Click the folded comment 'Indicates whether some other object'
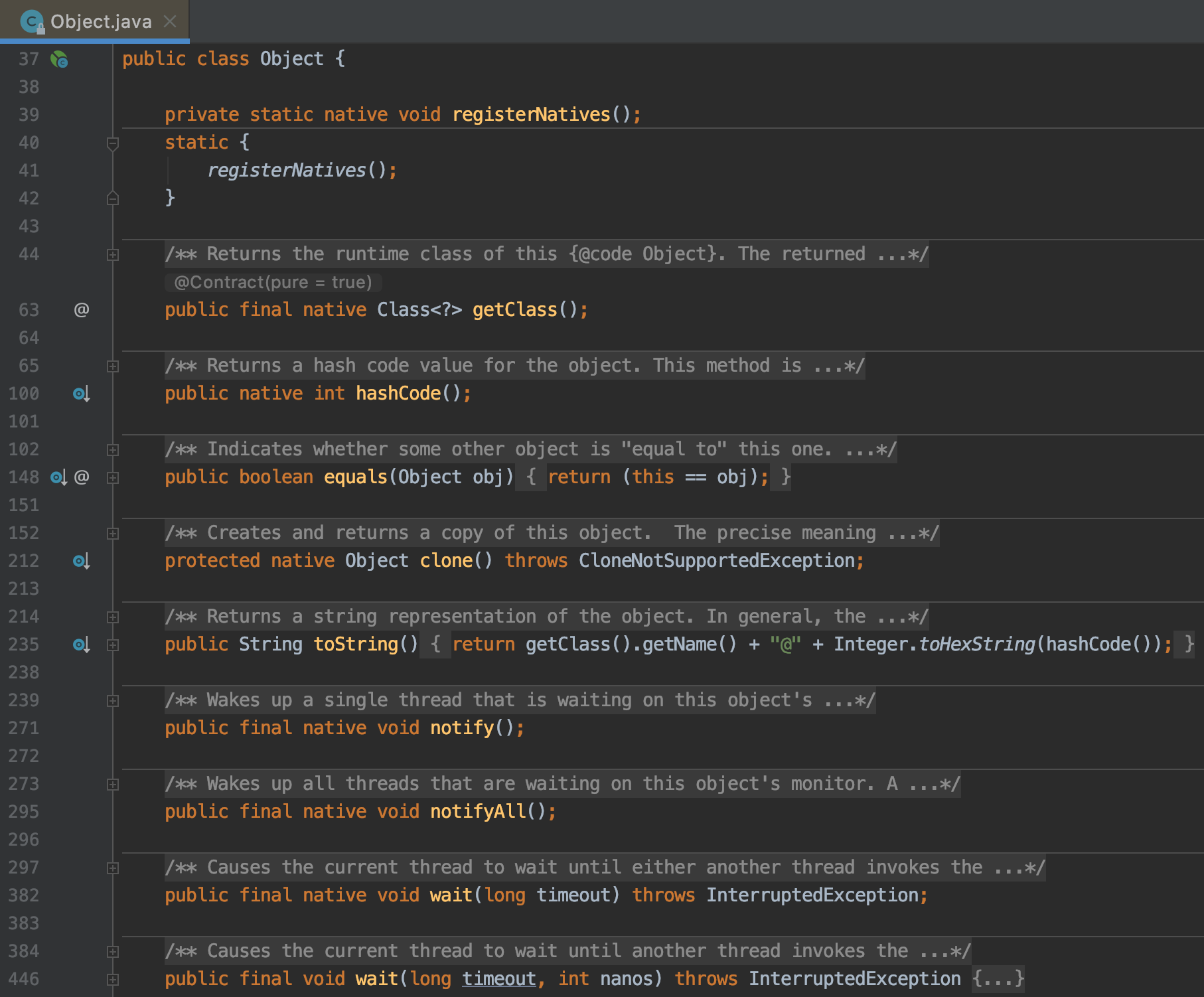Screen dimensions: 1204x997 [531, 449]
